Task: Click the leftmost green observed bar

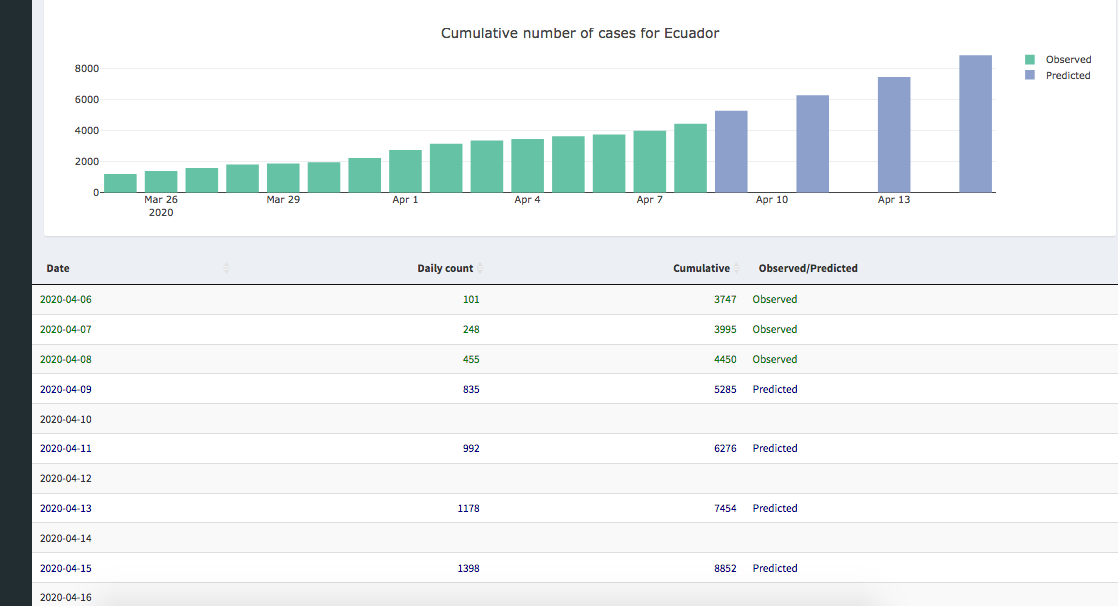Action: pos(120,183)
